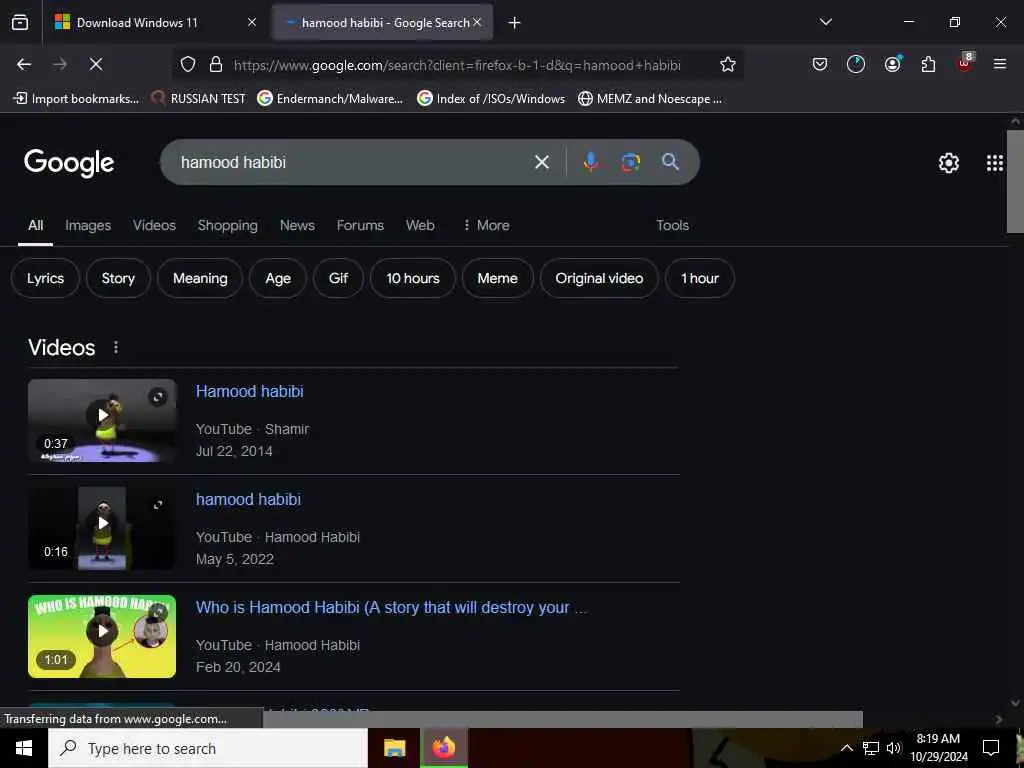The height and width of the screenshot is (768, 1024).
Task: Open Hamood habibi video by Shamir
Action: (x=249, y=391)
